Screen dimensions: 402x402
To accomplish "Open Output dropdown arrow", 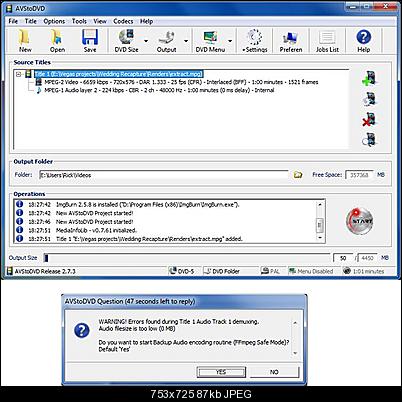I will coord(186,41).
